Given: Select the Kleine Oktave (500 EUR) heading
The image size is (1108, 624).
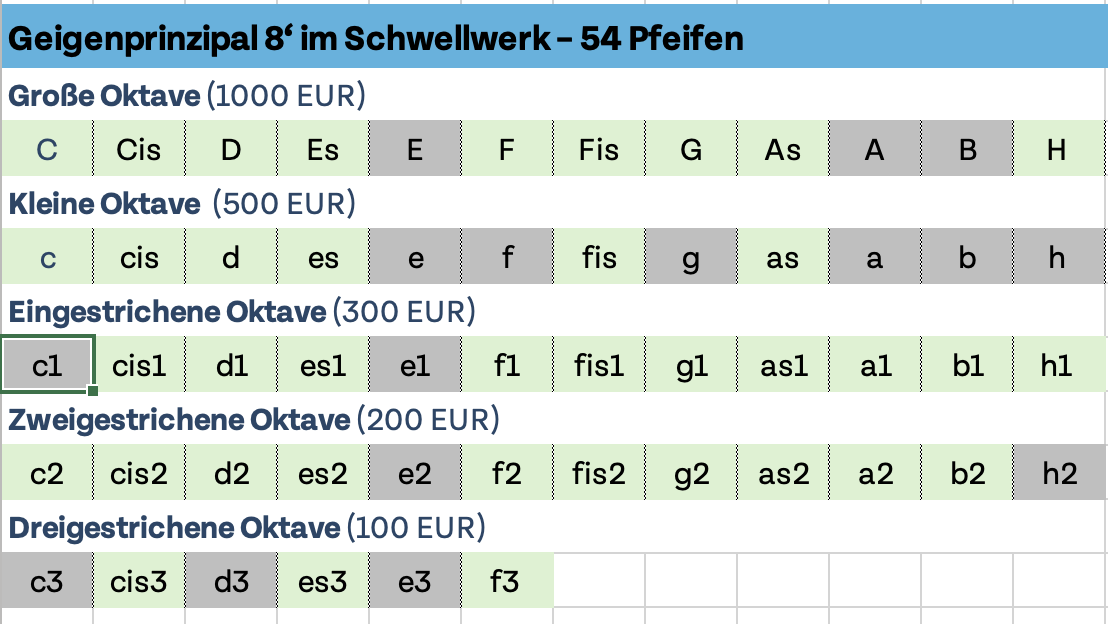Looking at the screenshot, I should pyautogui.click(x=182, y=204).
